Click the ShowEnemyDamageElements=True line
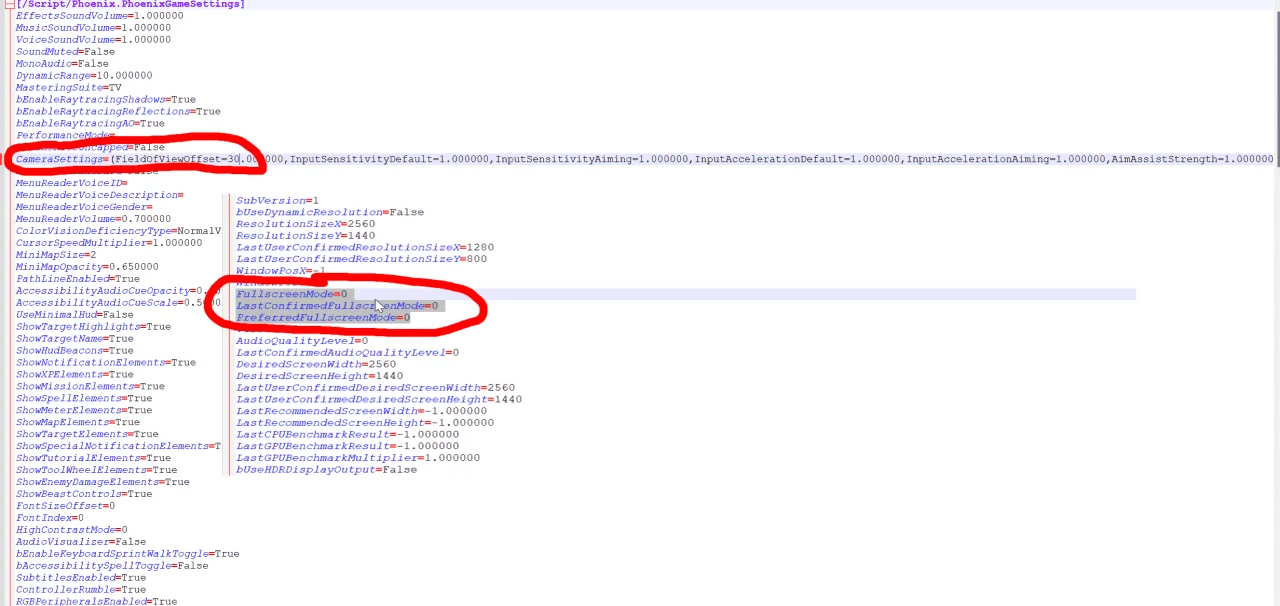 pyautogui.click(x=103, y=484)
